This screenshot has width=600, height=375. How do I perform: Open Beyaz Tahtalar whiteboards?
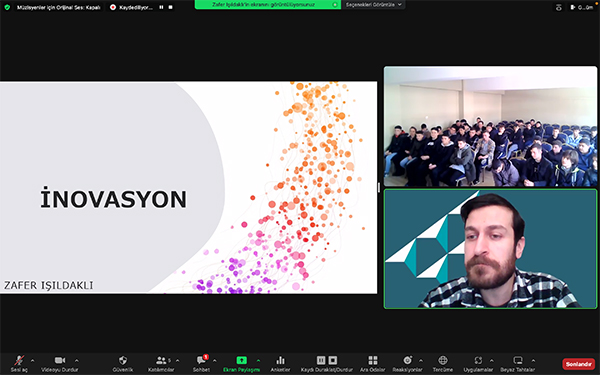(x=518, y=364)
